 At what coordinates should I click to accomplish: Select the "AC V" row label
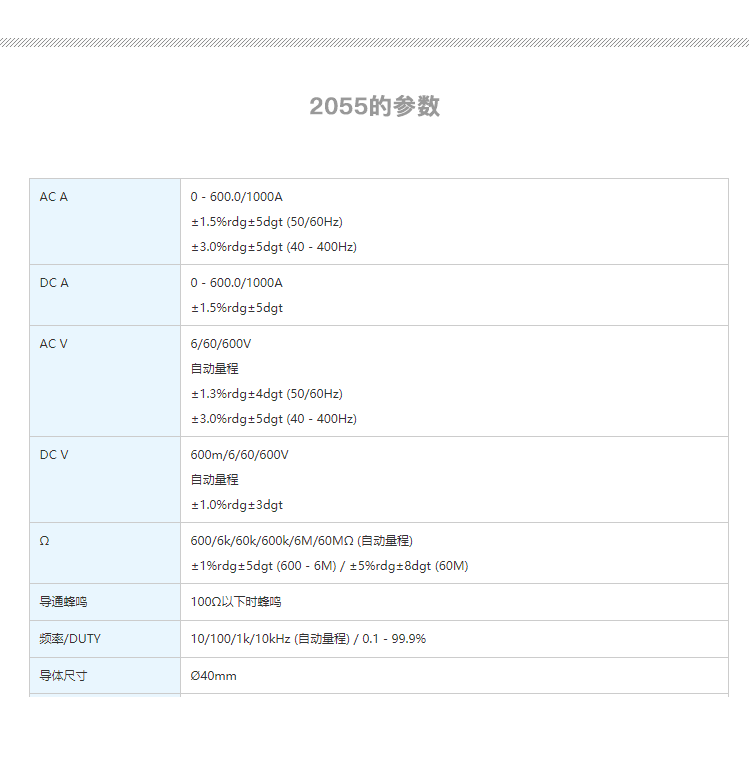[53, 344]
